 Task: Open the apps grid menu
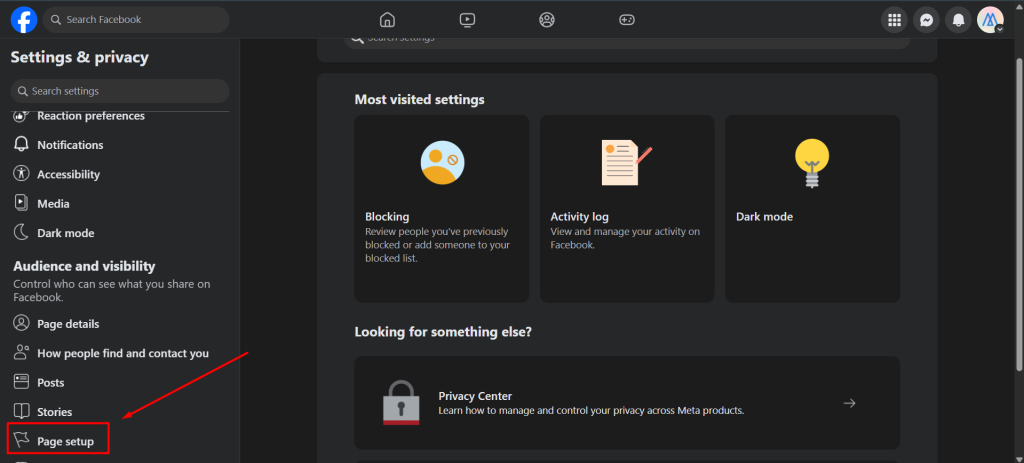pos(894,20)
